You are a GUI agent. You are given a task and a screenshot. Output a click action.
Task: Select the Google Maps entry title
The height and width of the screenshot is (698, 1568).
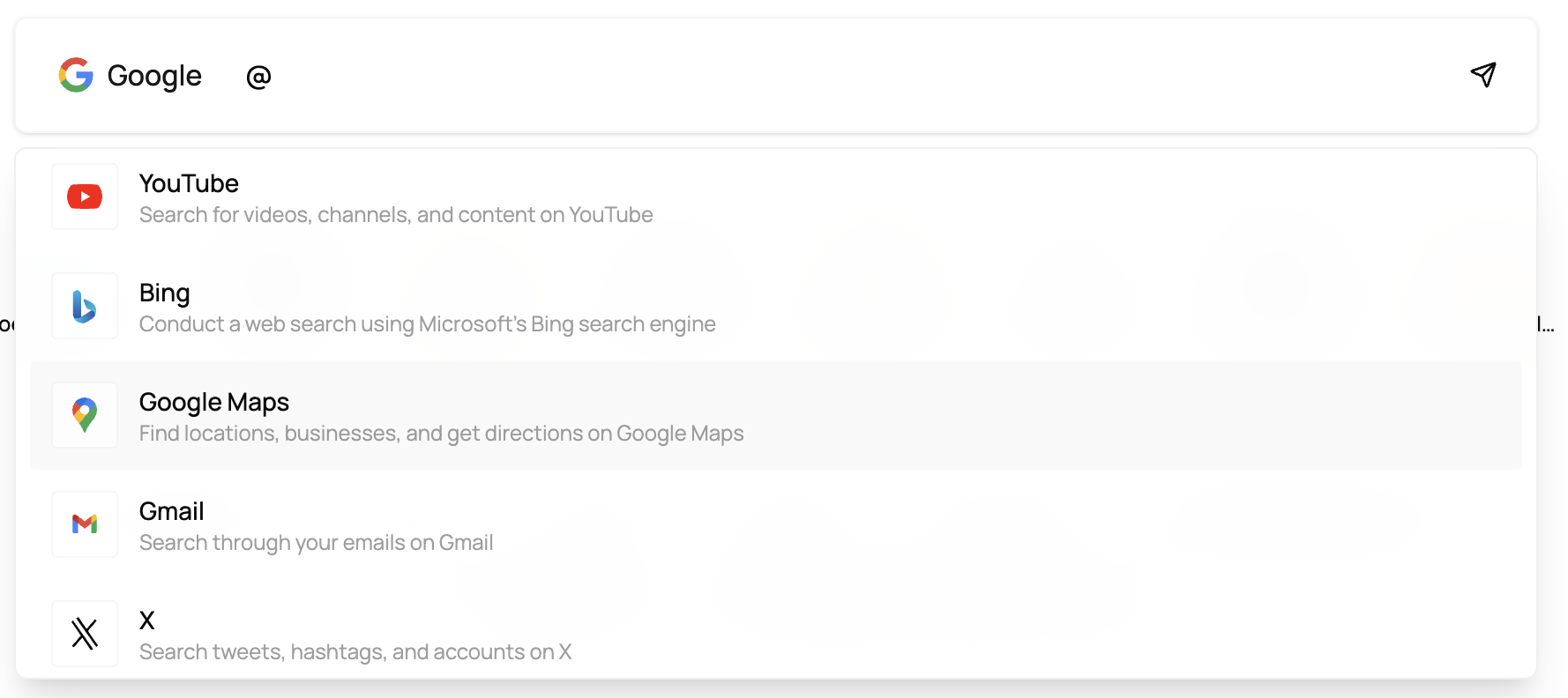(x=214, y=402)
